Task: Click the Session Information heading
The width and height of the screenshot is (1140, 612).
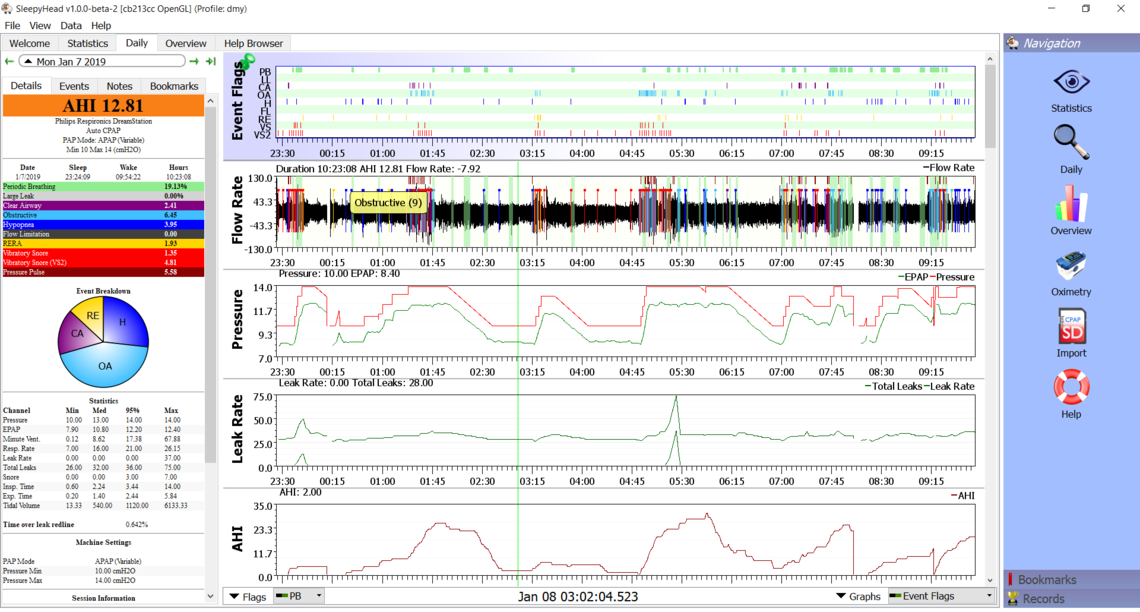Action: coord(103,597)
